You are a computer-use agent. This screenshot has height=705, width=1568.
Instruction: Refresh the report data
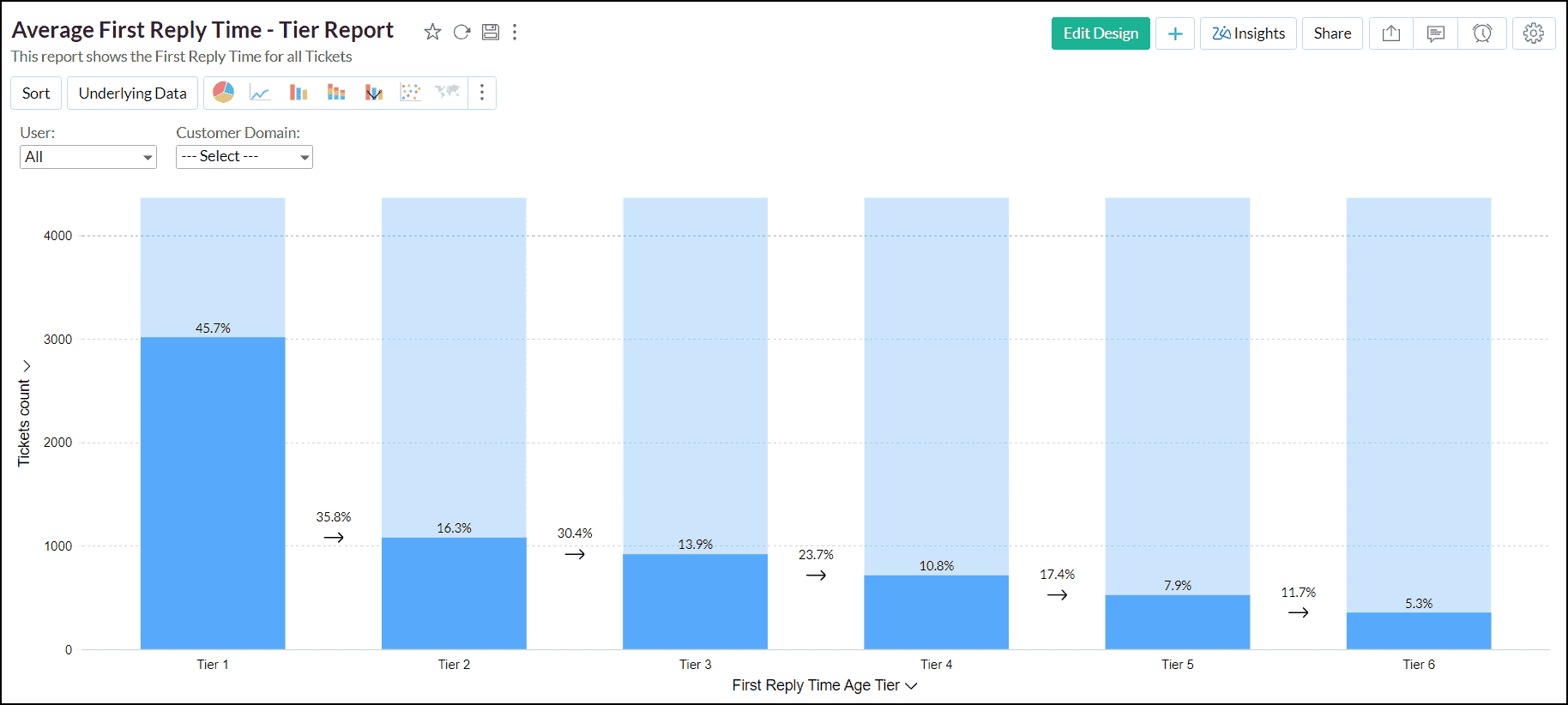(x=461, y=32)
